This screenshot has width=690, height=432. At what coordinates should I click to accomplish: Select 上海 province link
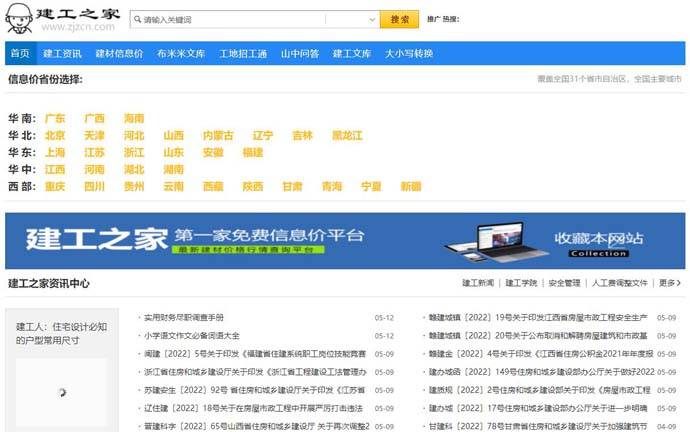tap(55, 153)
